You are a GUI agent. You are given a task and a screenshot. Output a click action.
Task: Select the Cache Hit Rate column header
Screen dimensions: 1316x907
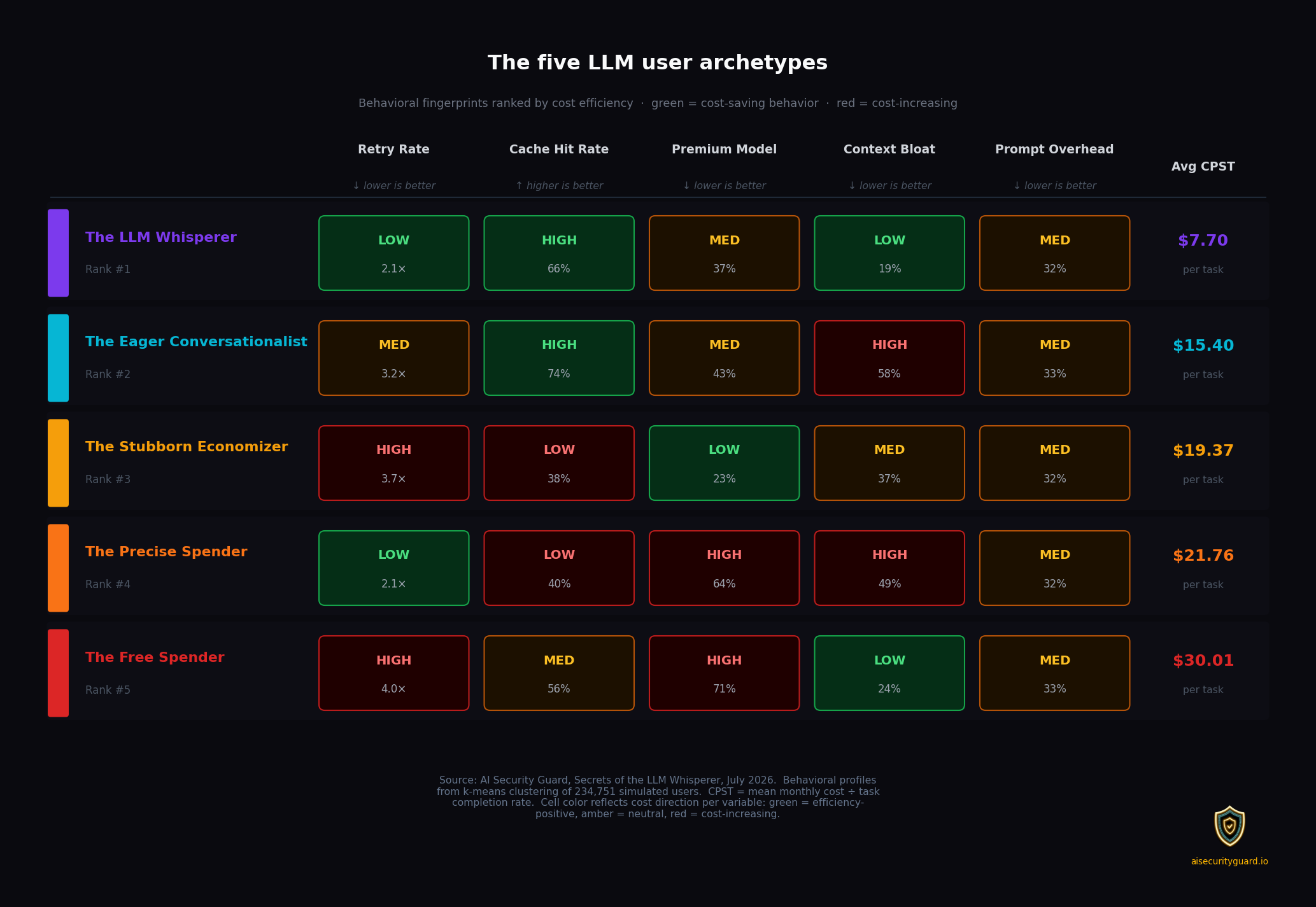pyautogui.click(x=559, y=150)
